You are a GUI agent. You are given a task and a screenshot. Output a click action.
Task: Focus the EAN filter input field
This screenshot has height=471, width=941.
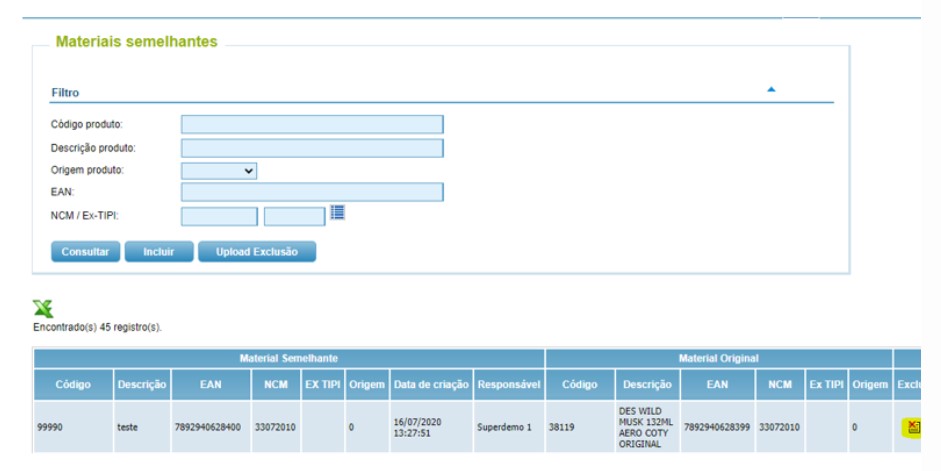click(x=312, y=192)
